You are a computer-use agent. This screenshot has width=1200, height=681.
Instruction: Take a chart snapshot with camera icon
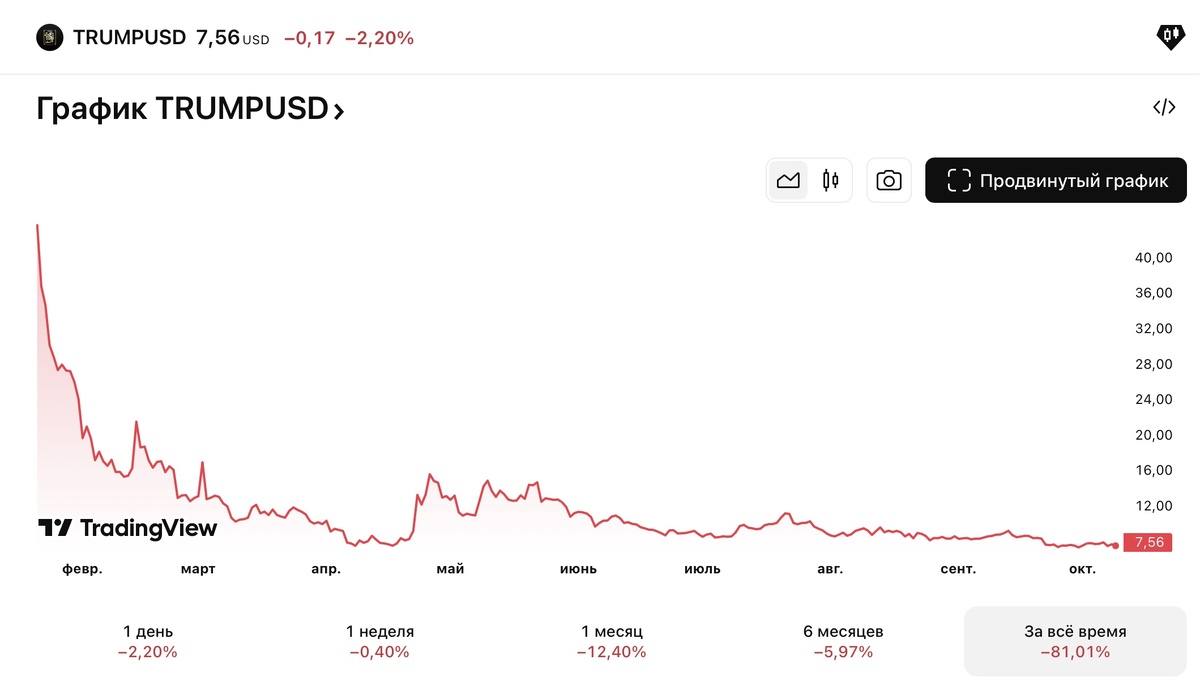[x=889, y=180]
